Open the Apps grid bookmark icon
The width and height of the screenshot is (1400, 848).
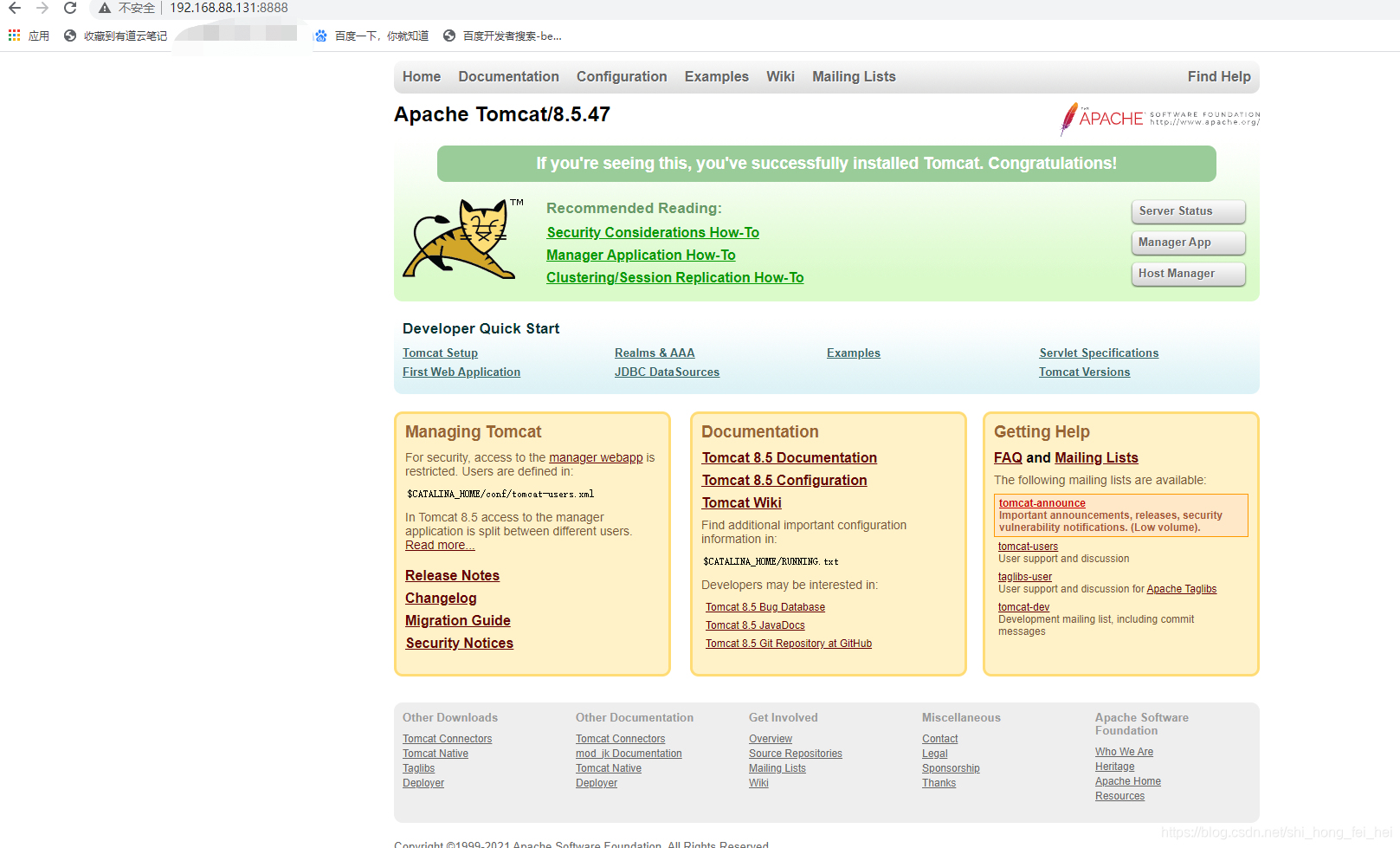[15, 36]
